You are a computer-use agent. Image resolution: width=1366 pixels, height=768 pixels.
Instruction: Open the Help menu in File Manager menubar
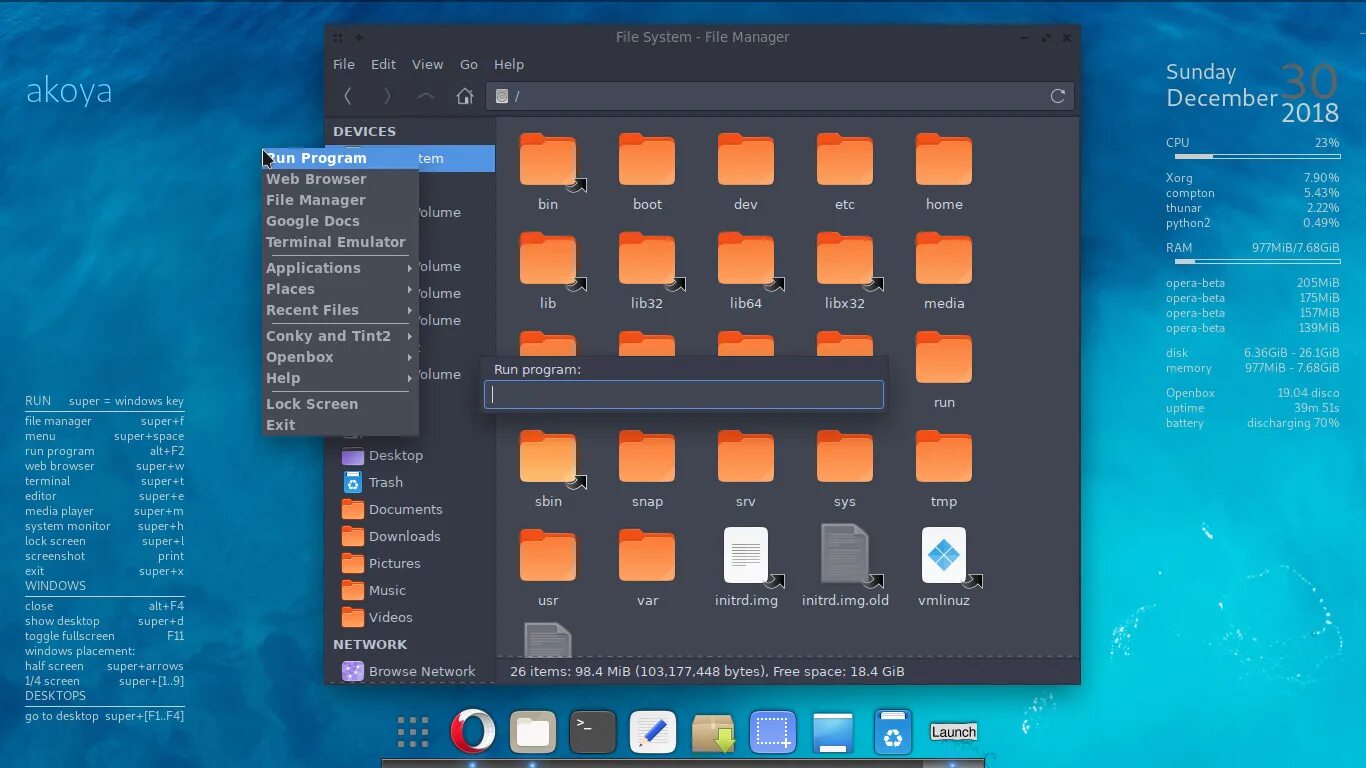(x=509, y=64)
